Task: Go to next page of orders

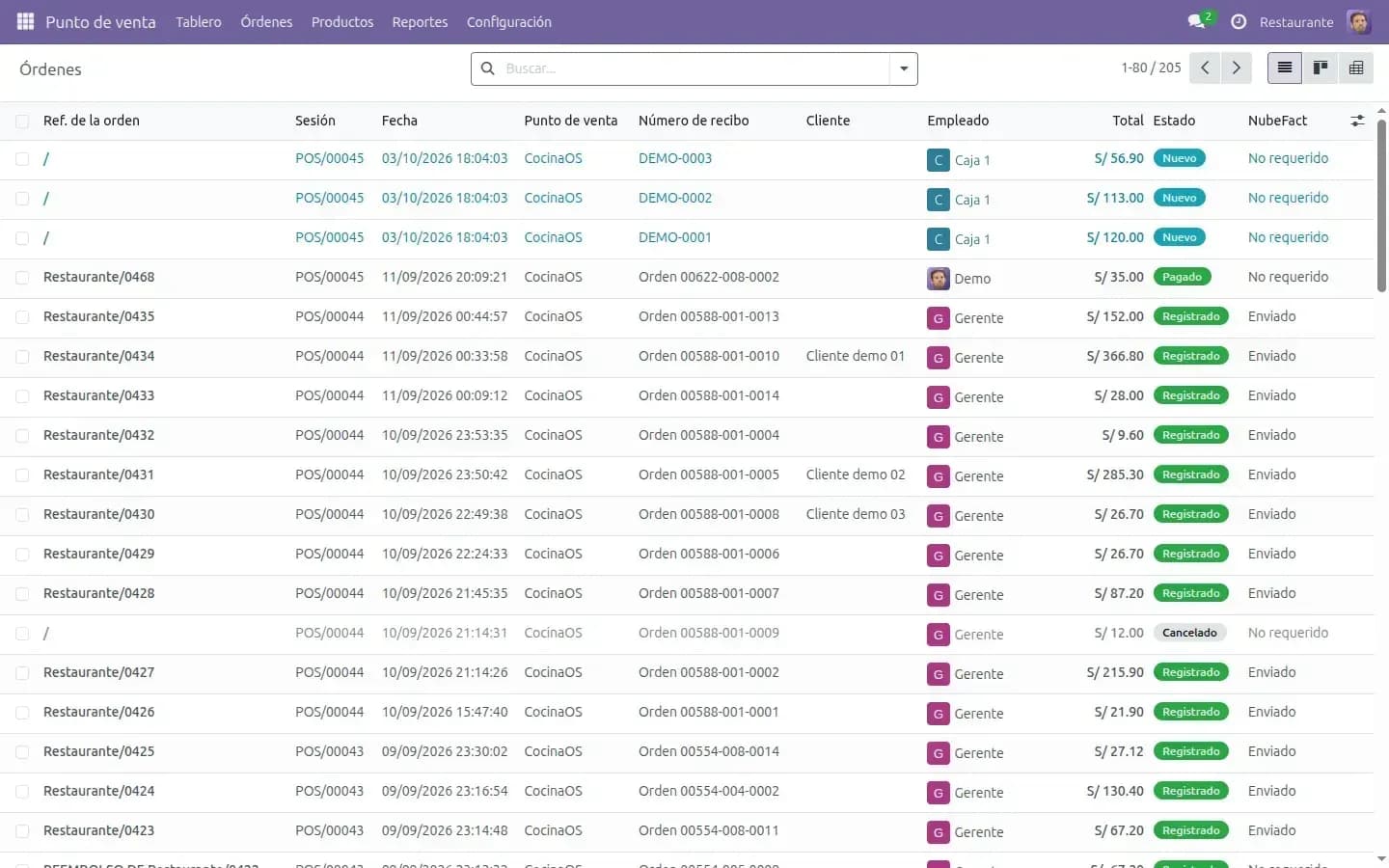Action: 1236,68
